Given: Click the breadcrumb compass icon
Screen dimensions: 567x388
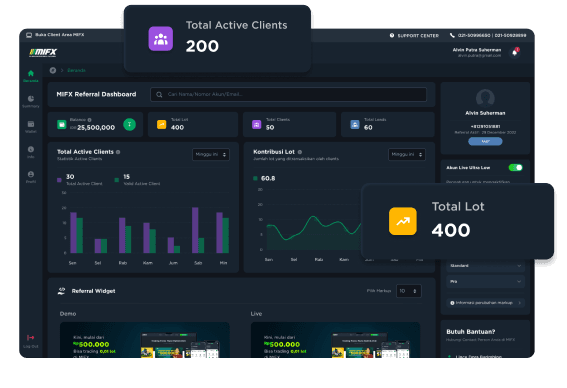Looking at the screenshot, I should [53, 70].
